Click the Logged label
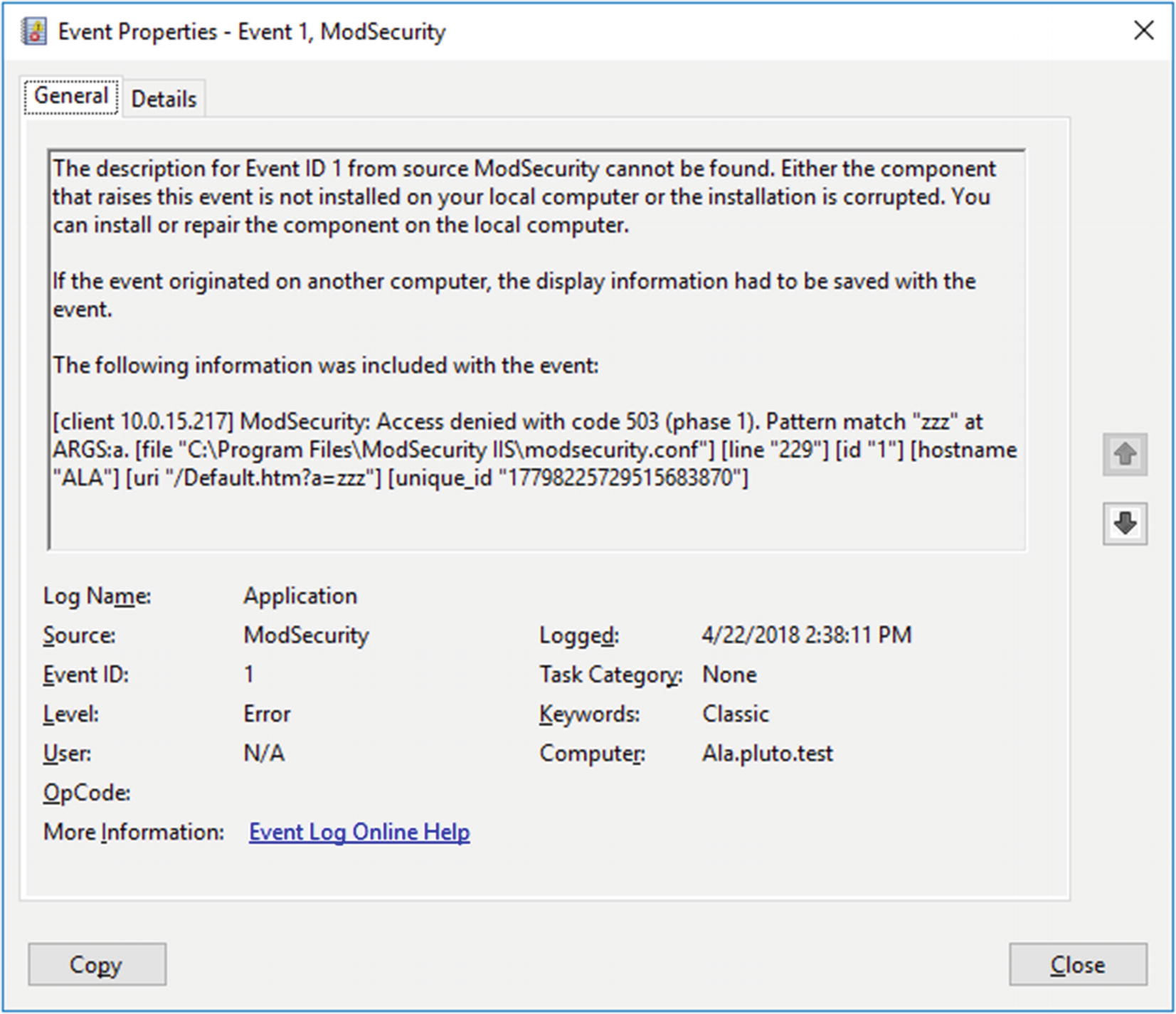 coord(579,635)
